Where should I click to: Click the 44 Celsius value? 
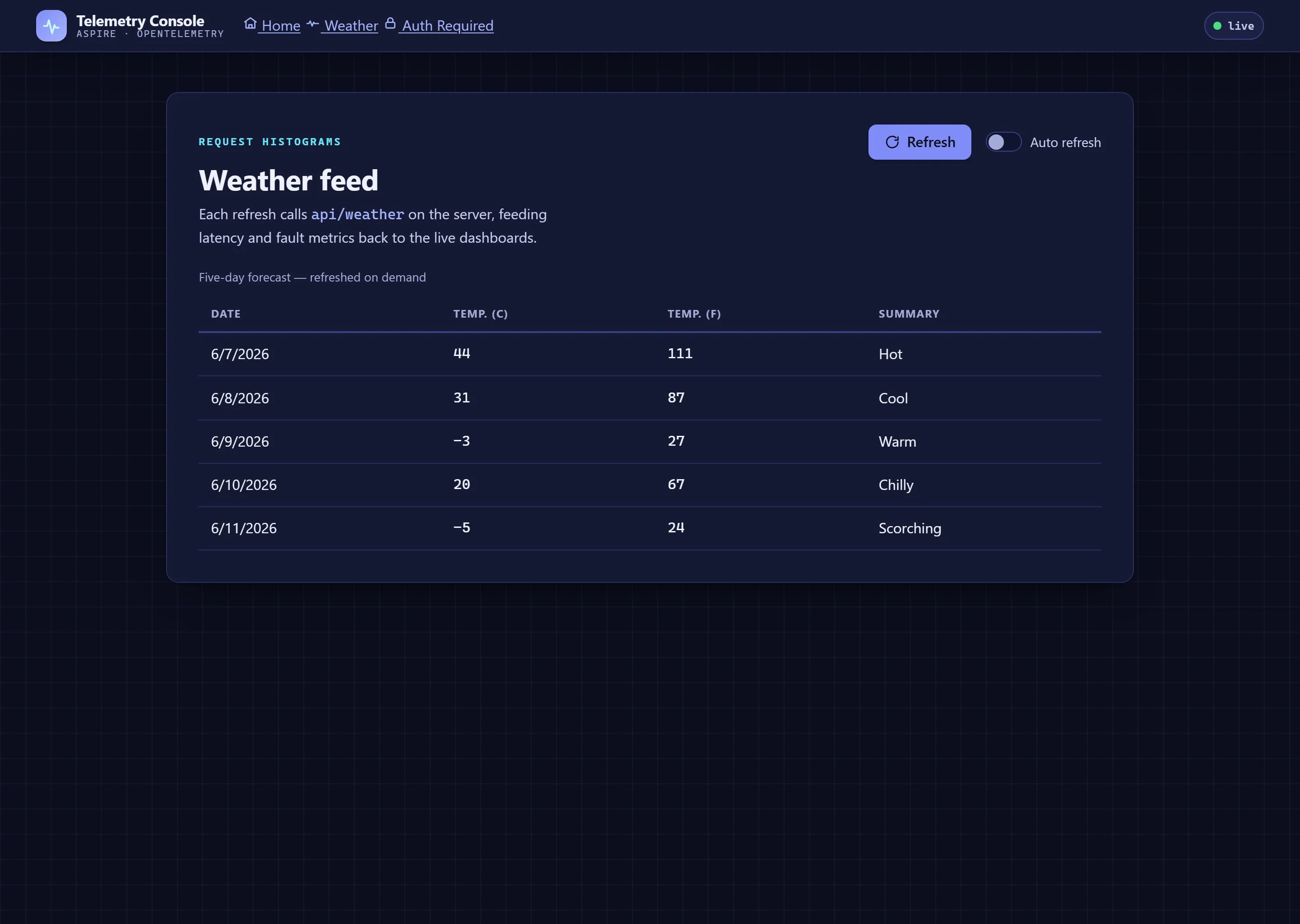click(x=462, y=353)
